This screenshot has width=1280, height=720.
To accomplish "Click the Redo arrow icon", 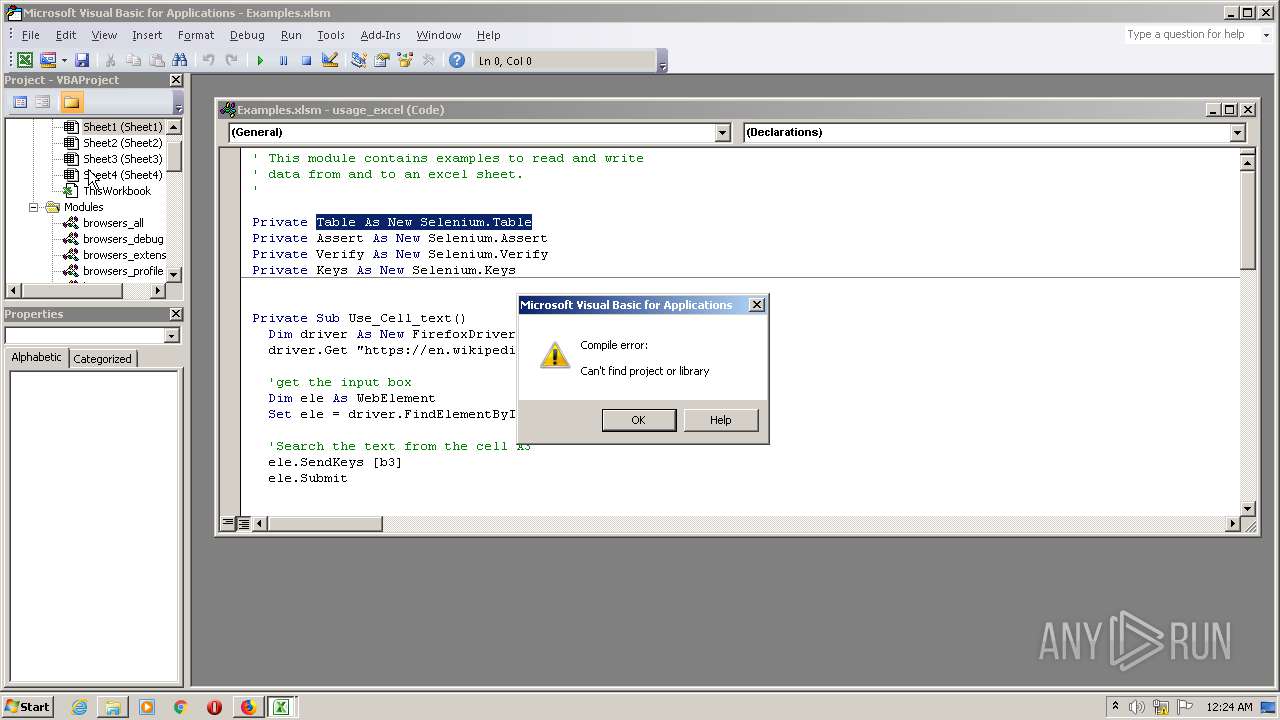I will [x=231, y=60].
